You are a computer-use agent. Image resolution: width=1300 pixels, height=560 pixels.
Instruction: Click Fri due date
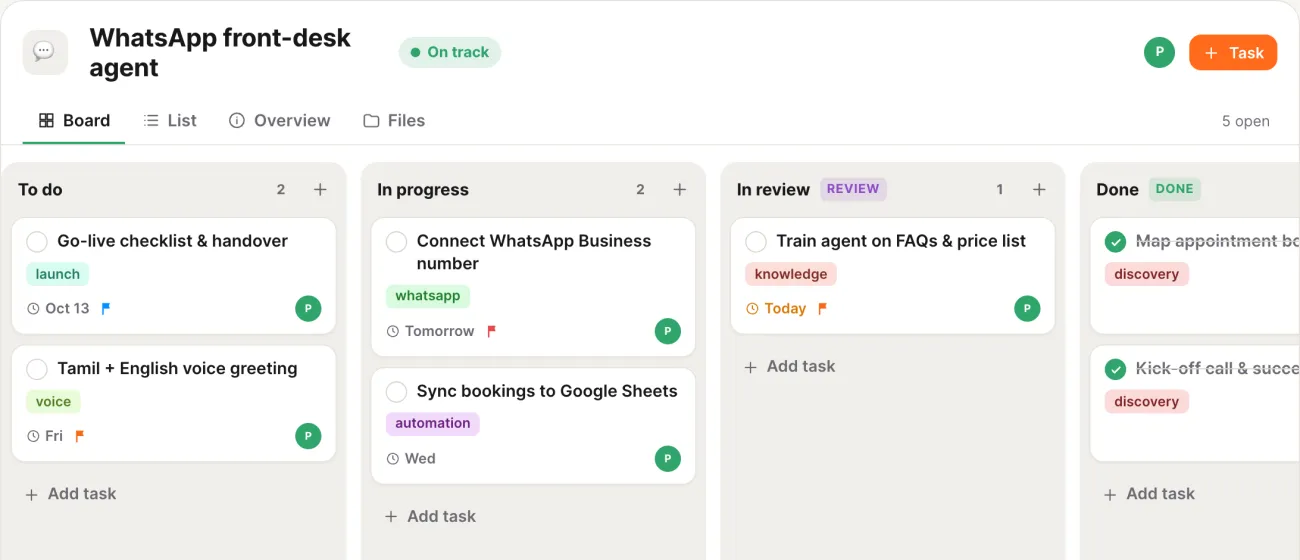click(x=45, y=436)
